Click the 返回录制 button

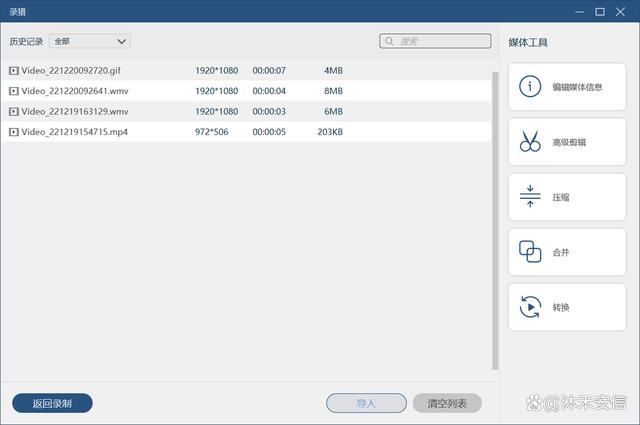pyautogui.click(x=52, y=403)
